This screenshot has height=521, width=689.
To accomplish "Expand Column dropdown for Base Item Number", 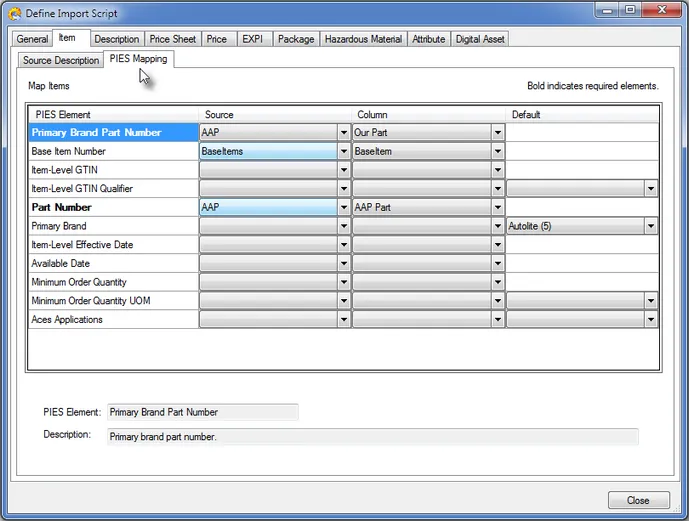I will 498,151.
